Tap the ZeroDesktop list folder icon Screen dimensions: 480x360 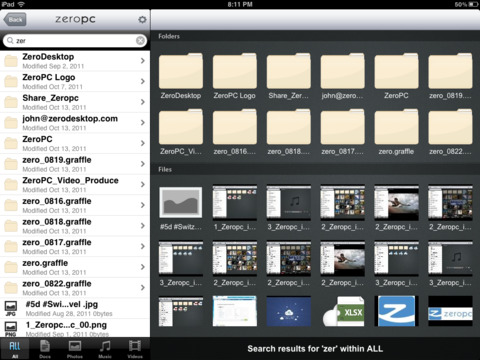point(11,61)
